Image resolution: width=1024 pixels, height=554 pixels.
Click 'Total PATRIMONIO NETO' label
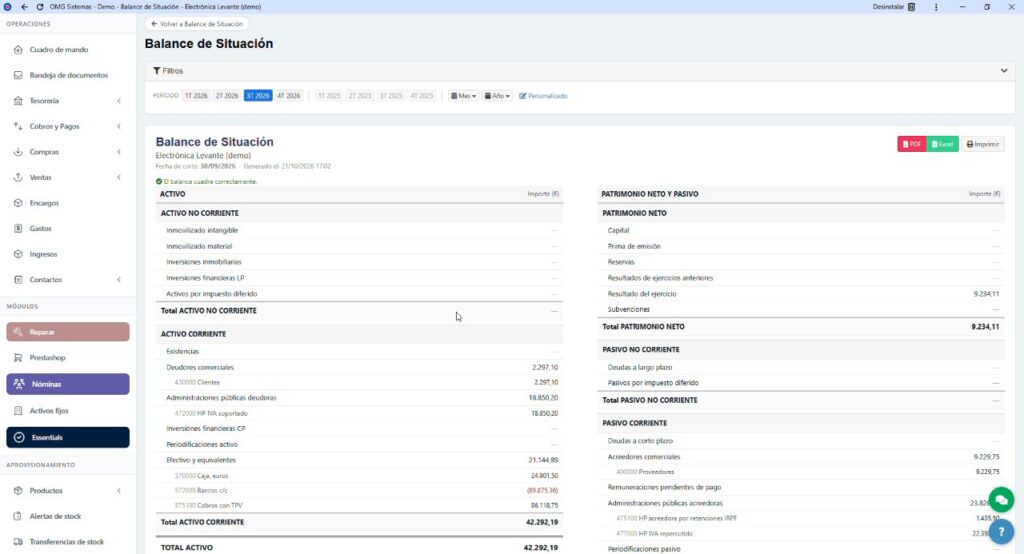pyautogui.click(x=643, y=327)
